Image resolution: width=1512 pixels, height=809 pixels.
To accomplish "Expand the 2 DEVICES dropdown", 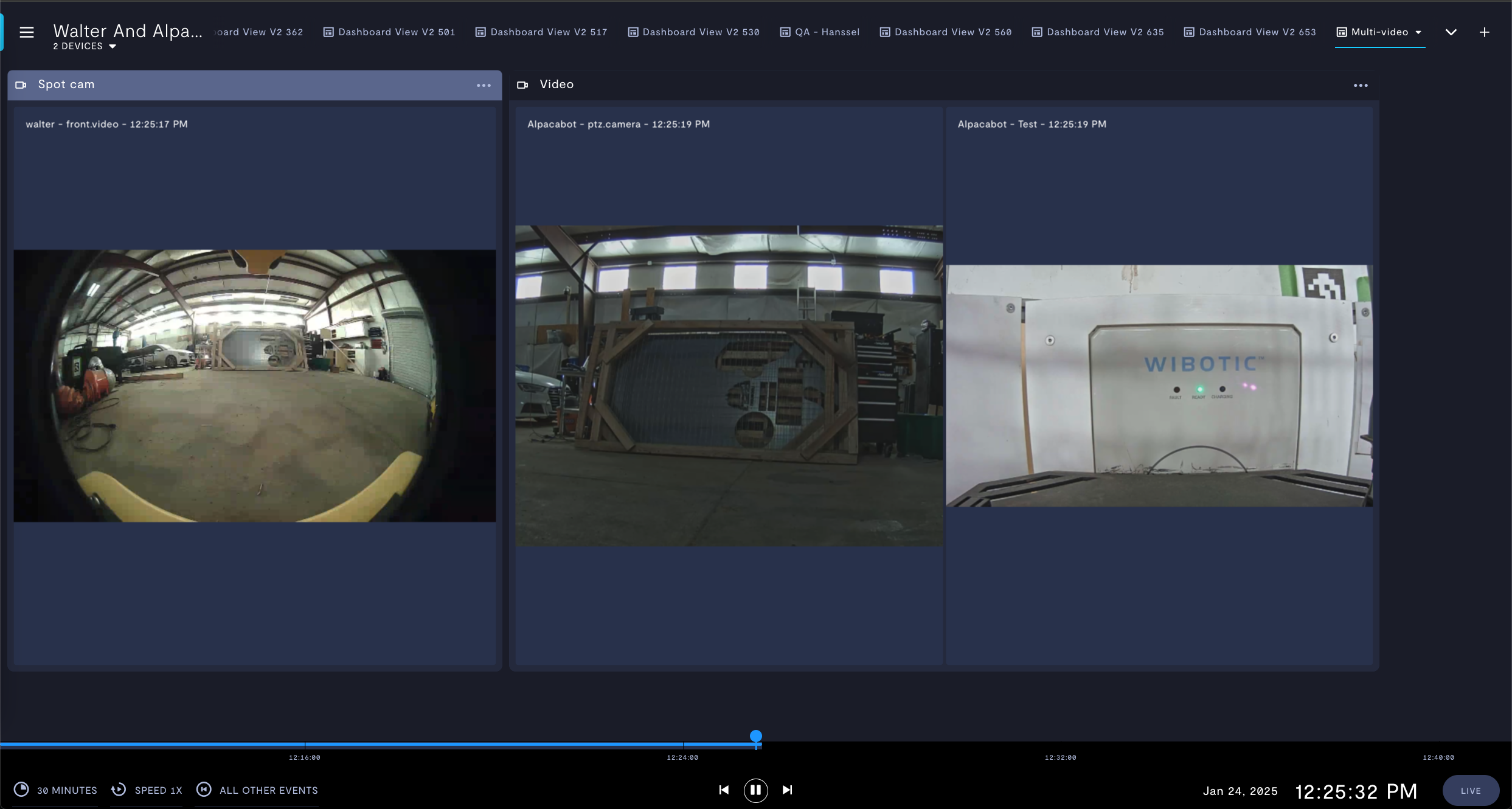I will click(x=85, y=46).
